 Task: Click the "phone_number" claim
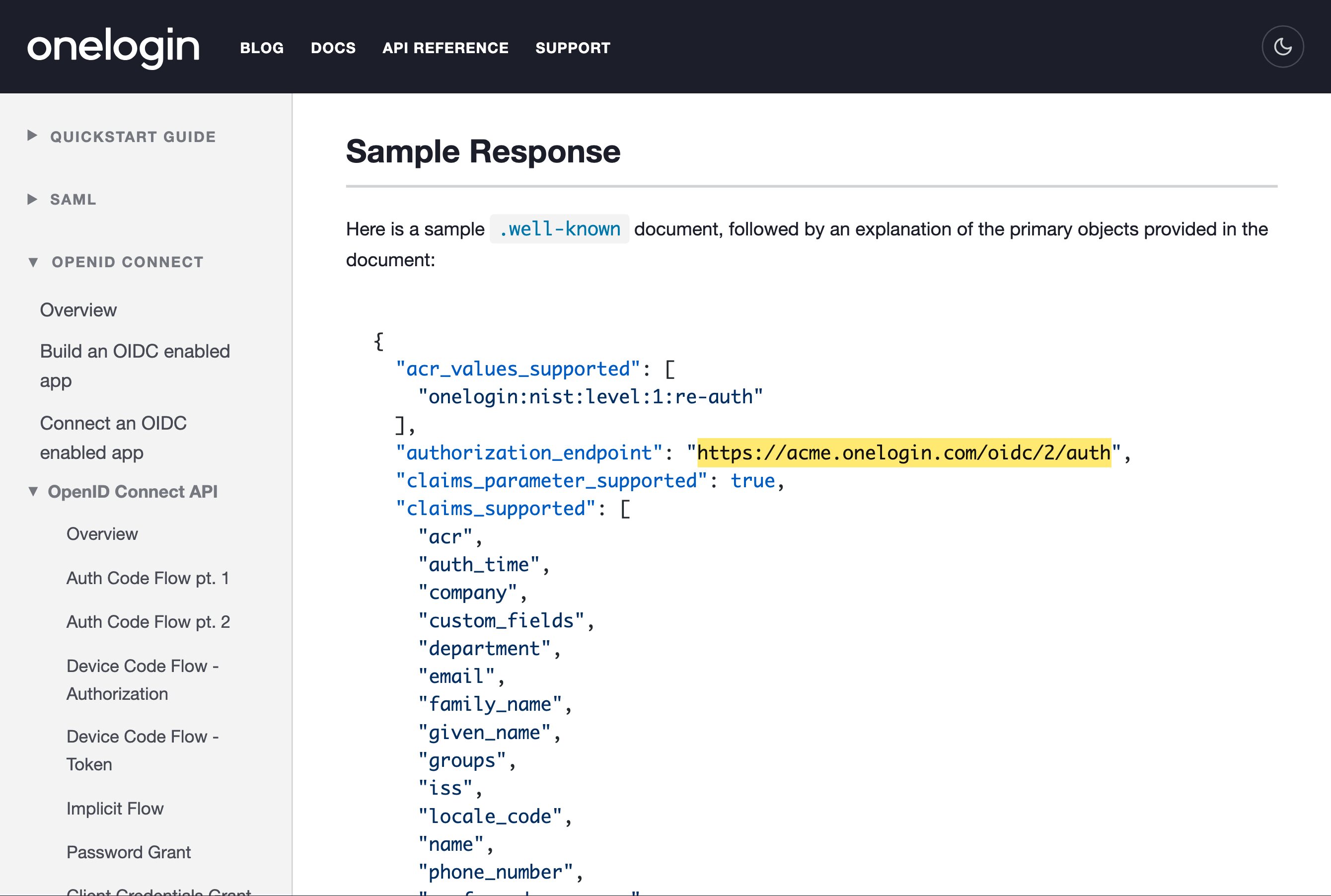point(495,872)
